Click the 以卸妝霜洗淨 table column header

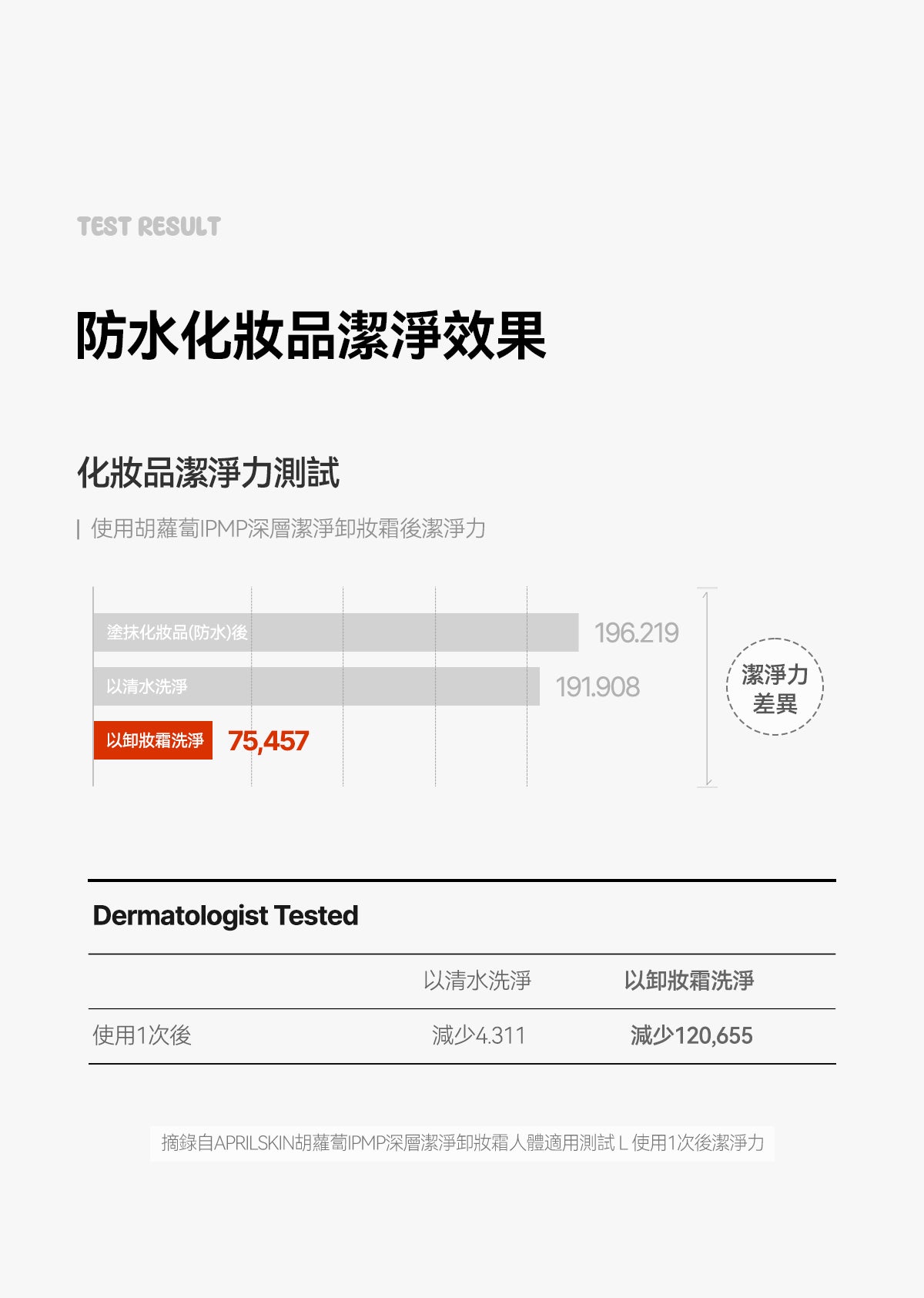point(689,981)
